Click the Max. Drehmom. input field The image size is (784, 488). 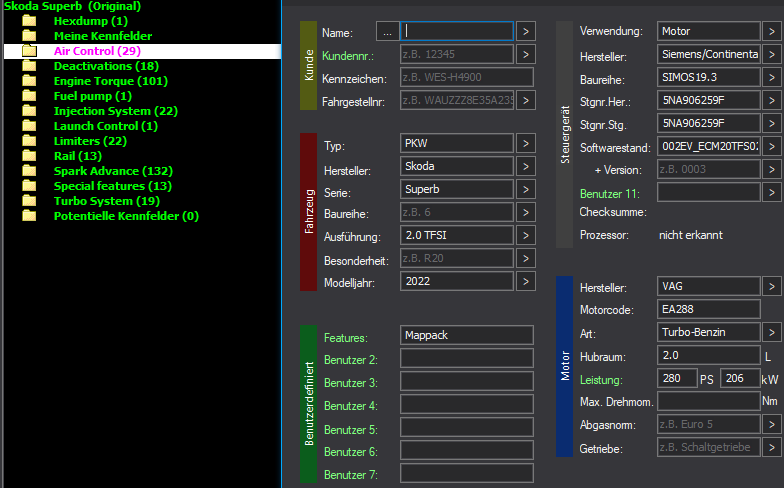point(708,401)
